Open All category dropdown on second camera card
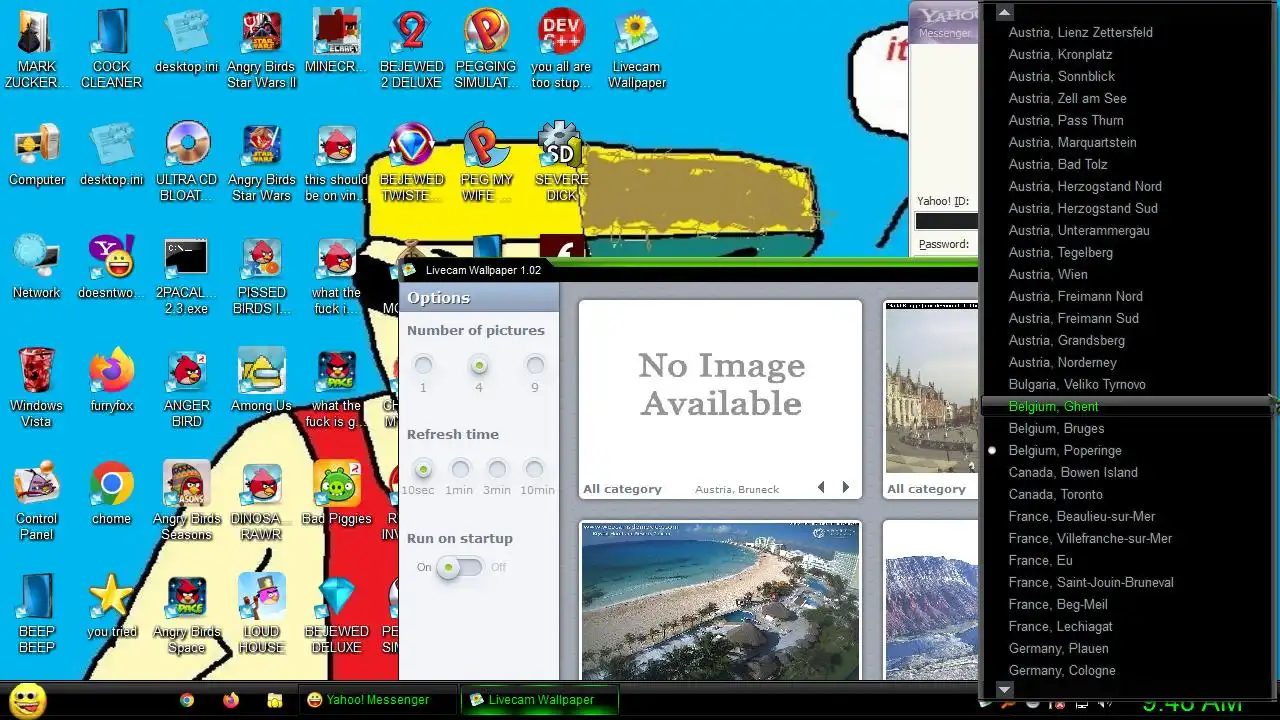Viewport: 1280px width, 720px height. [926, 489]
